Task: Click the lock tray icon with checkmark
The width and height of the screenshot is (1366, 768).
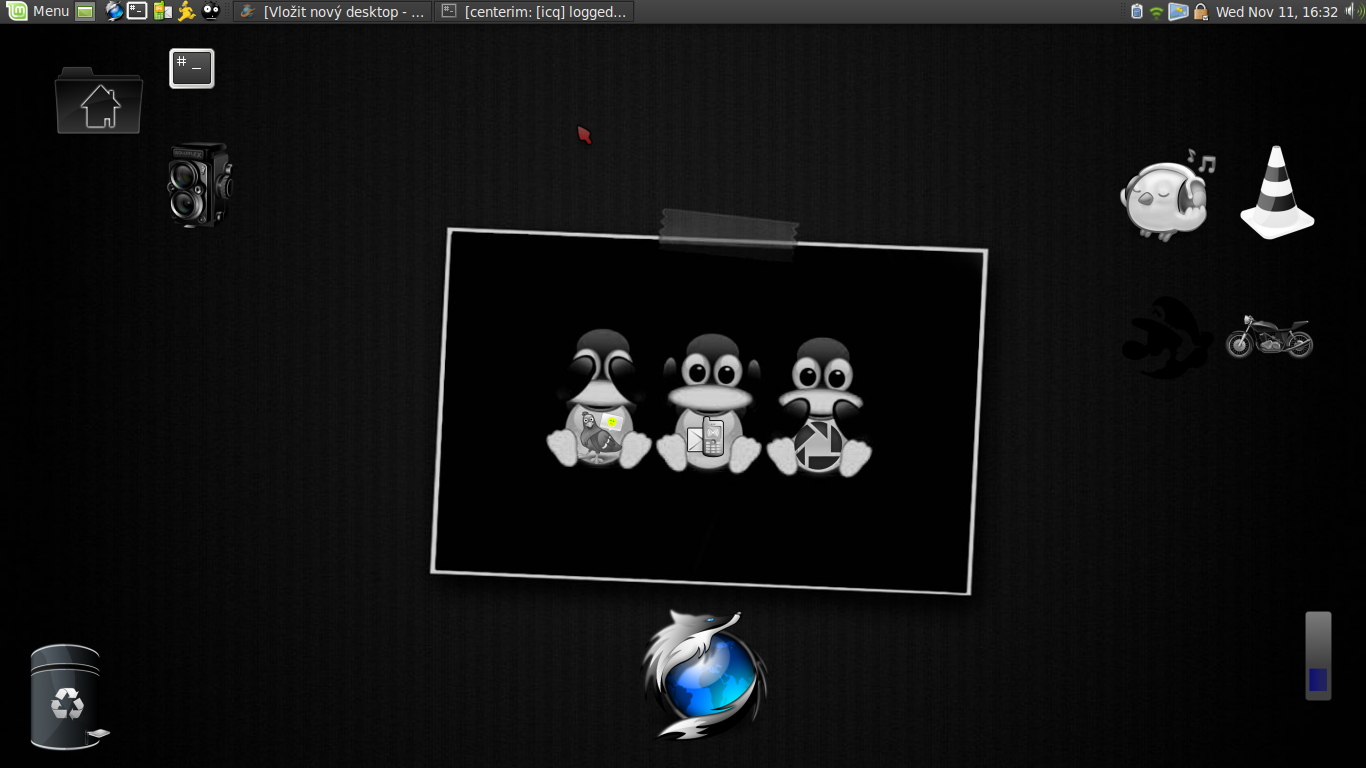Action: (1200, 12)
